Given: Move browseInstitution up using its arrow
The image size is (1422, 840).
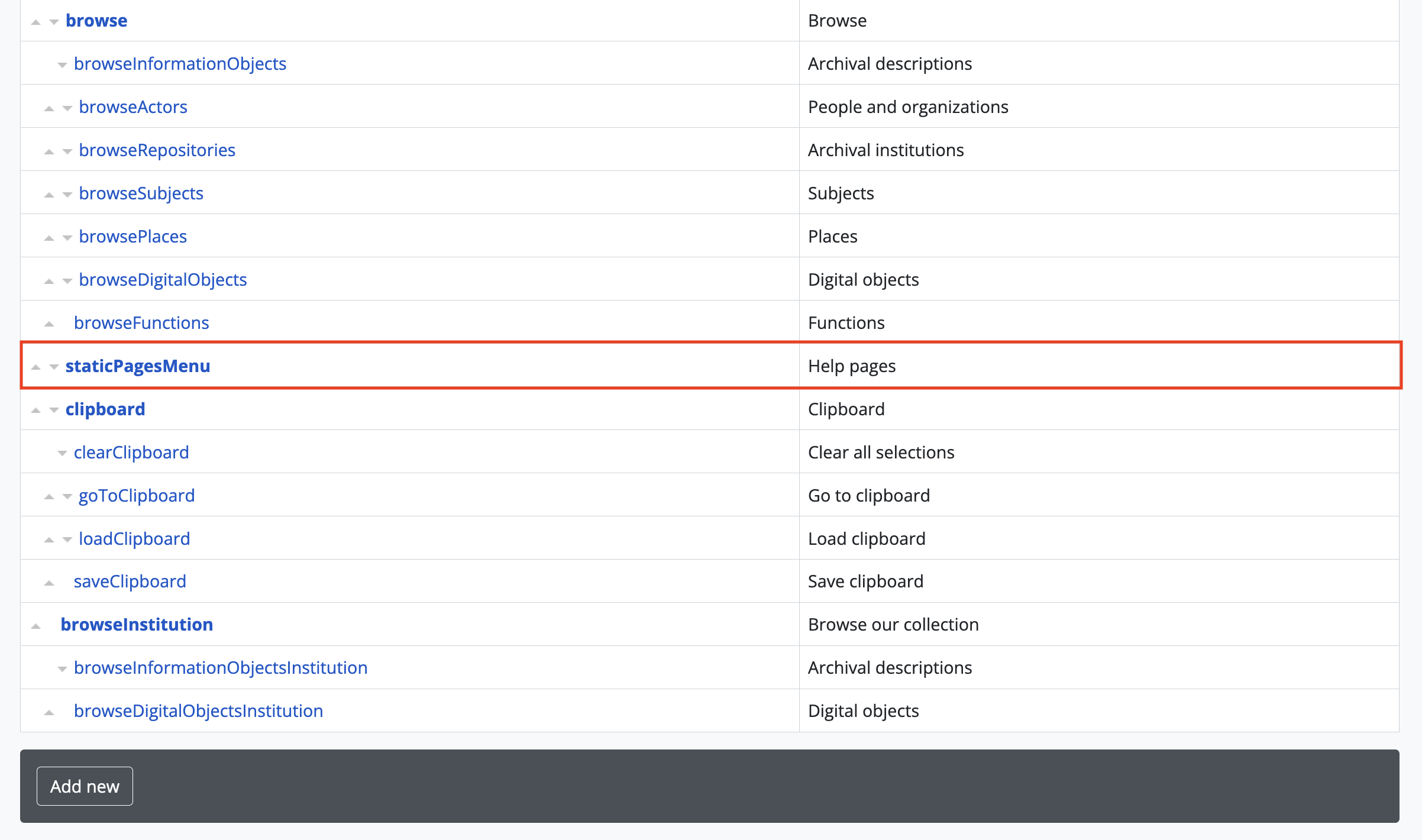Looking at the screenshot, I should [x=36, y=626].
